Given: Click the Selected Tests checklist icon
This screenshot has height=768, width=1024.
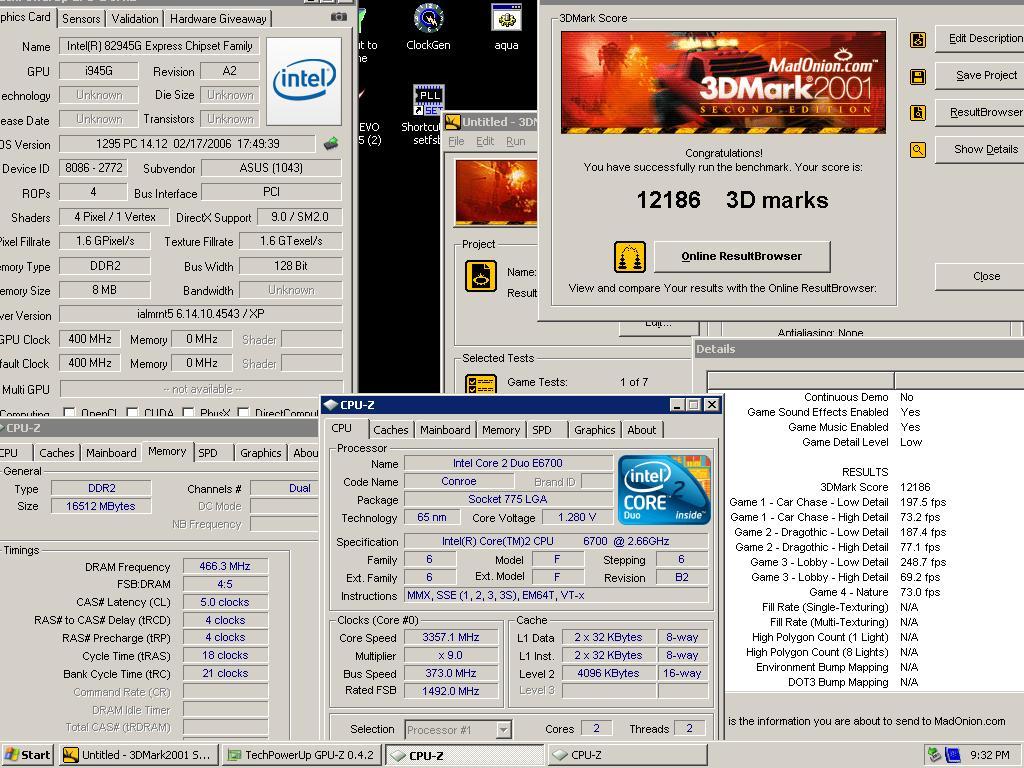Looking at the screenshot, I should point(481,384).
